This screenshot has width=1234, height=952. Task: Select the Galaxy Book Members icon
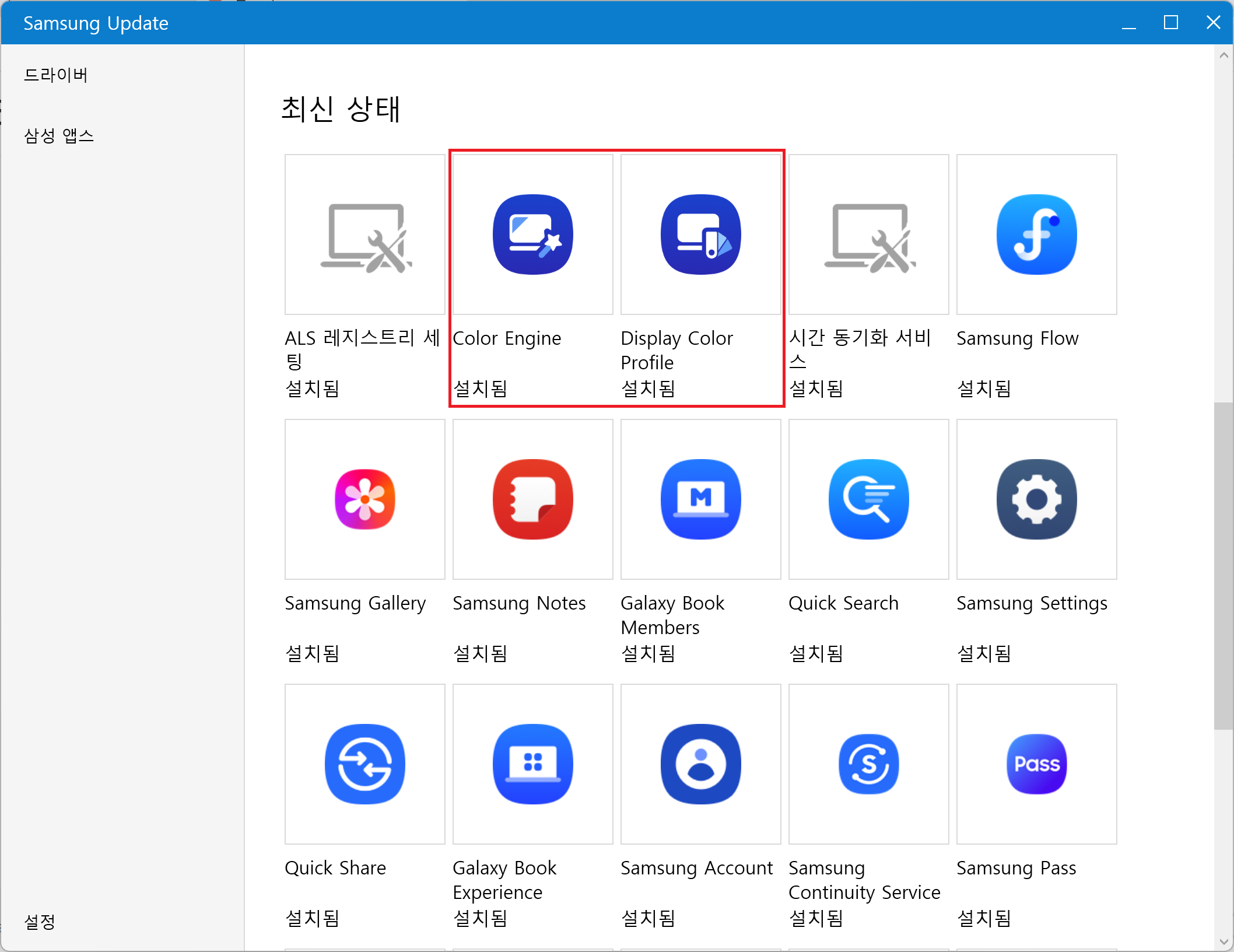pyautogui.click(x=700, y=499)
